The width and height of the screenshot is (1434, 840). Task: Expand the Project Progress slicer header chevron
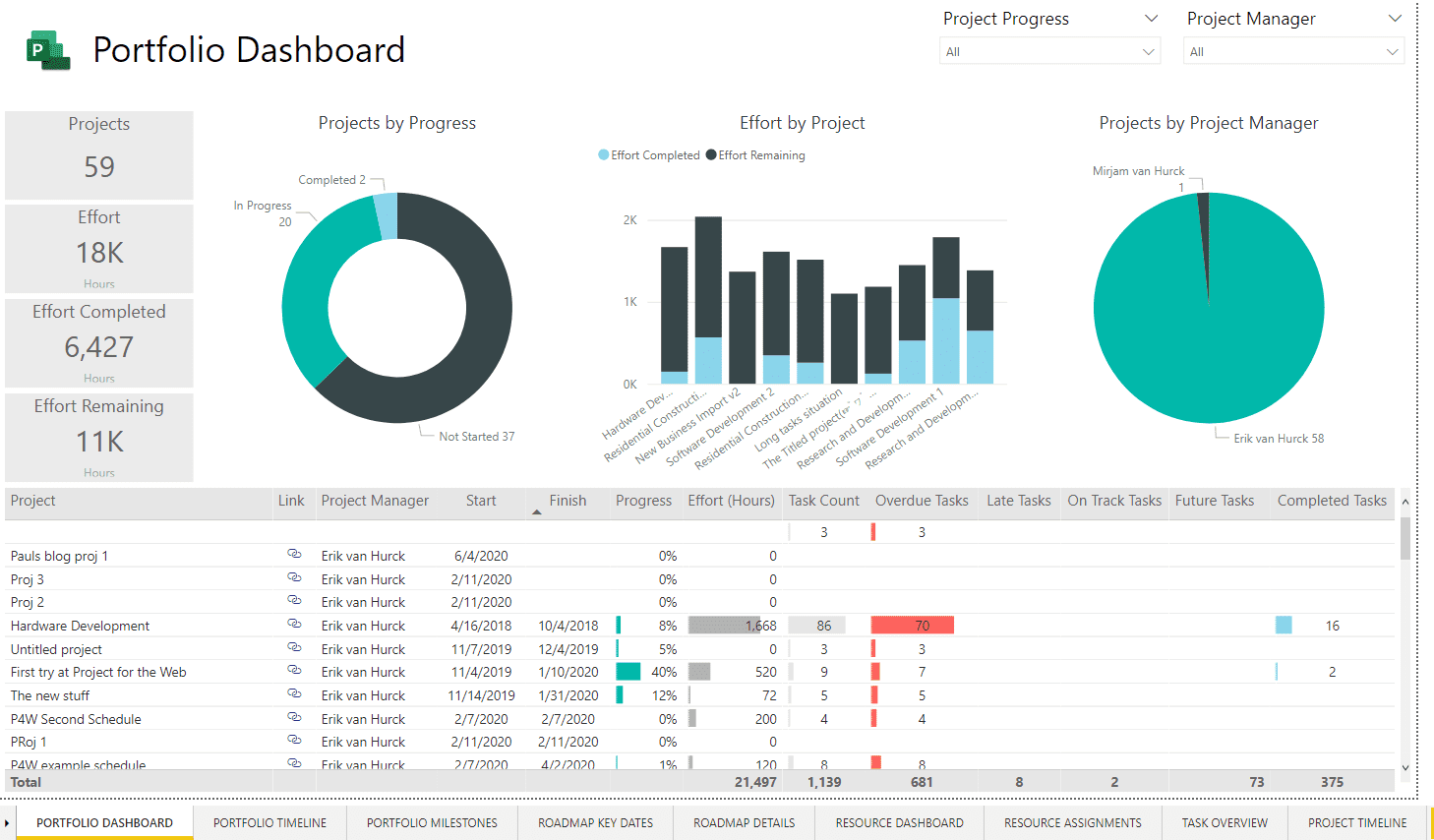(x=1151, y=19)
